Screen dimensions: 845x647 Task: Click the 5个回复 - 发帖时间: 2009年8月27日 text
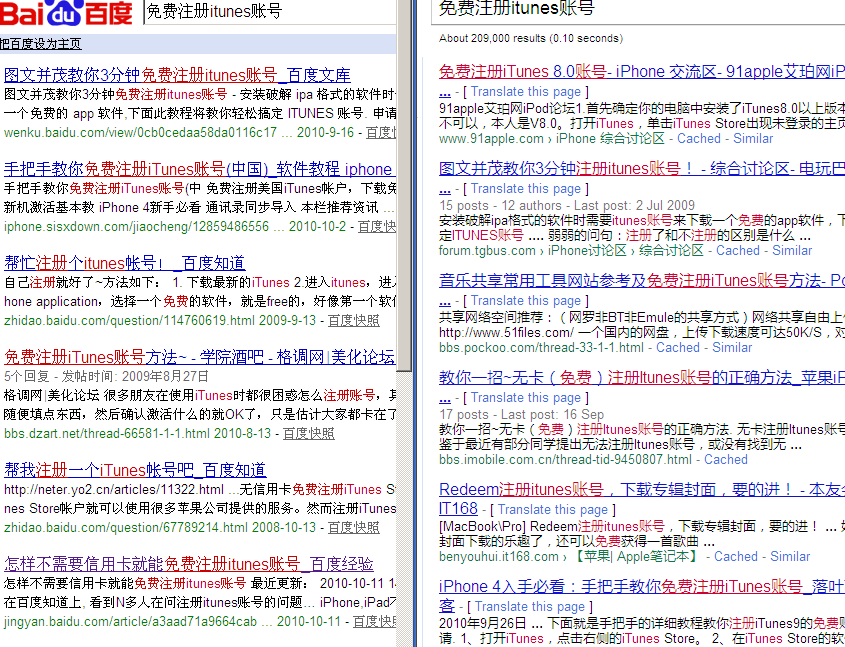click(x=106, y=376)
